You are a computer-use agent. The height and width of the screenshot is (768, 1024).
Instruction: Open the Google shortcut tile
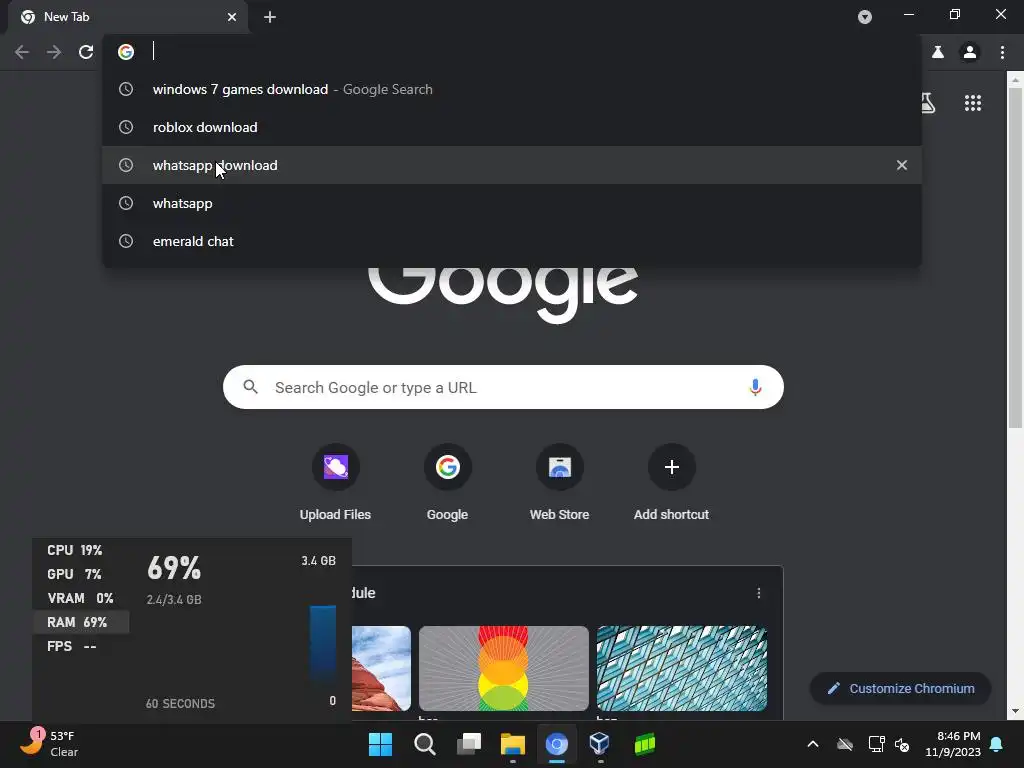447,483
